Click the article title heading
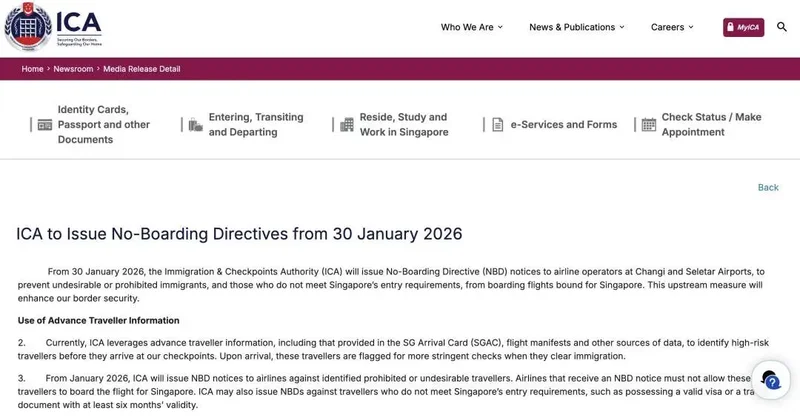 (239, 234)
